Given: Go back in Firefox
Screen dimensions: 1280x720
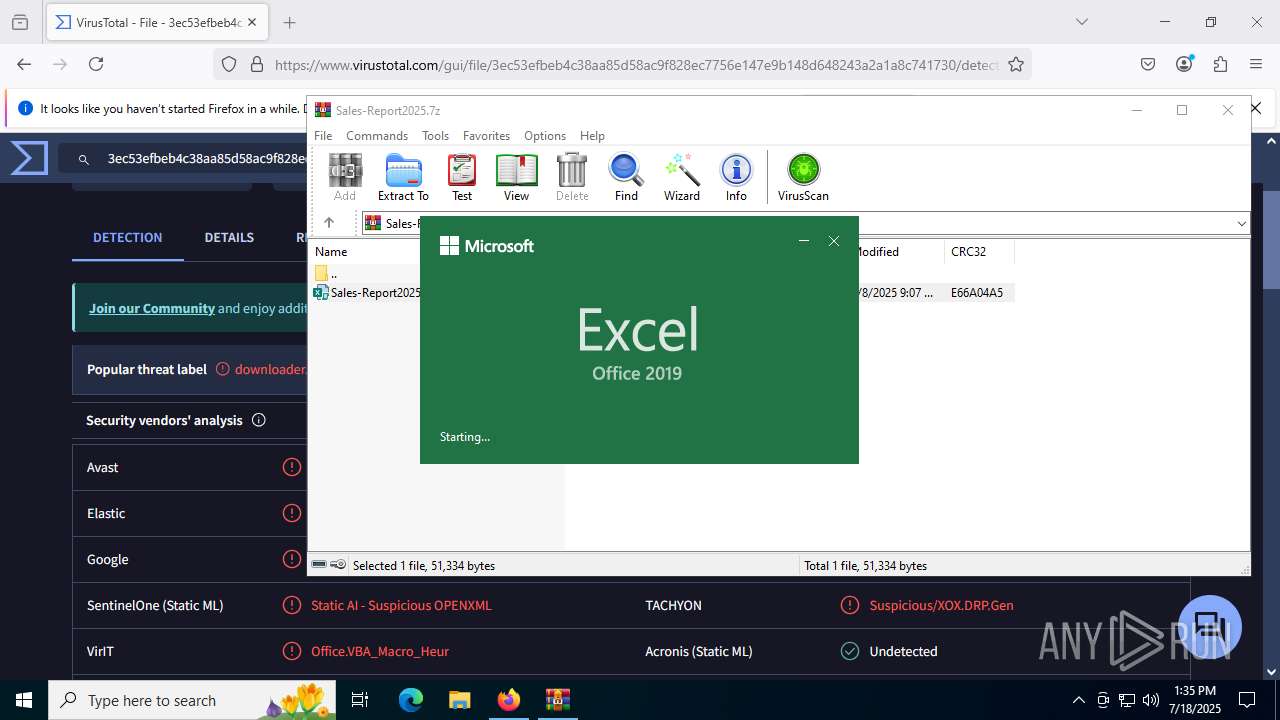Looking at the screenshot, I should (x=24, y=64).
